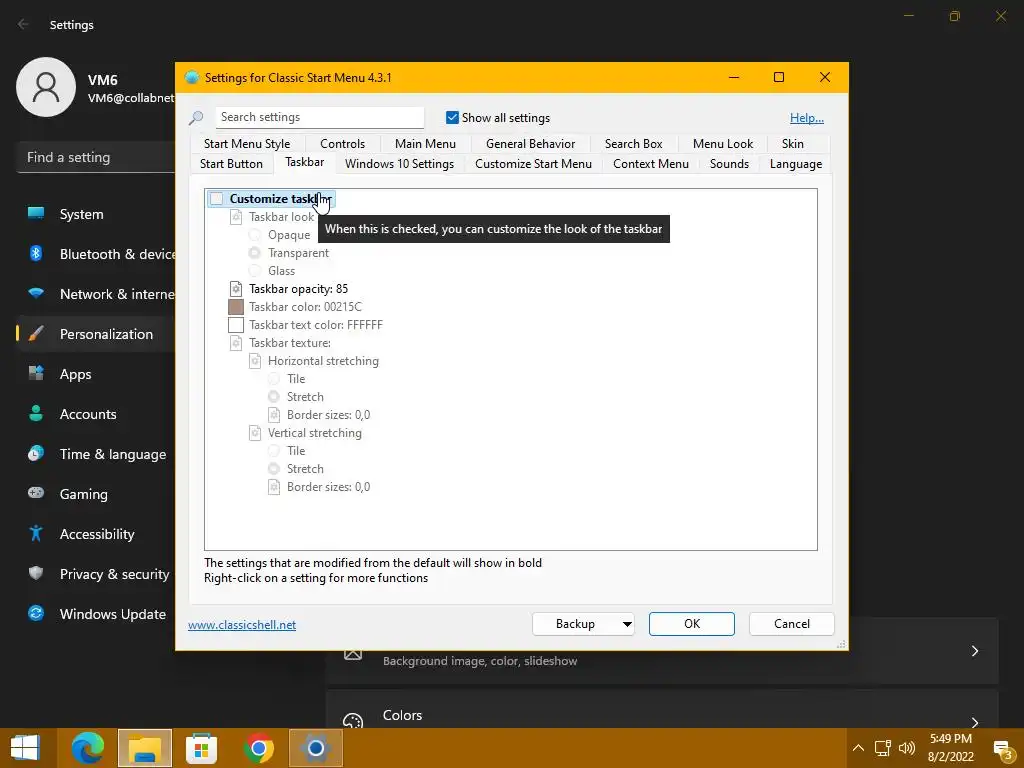This screenshot has width=1024, height=768.
Task: Select the Taskbar tab
Action: coord(304,162)
